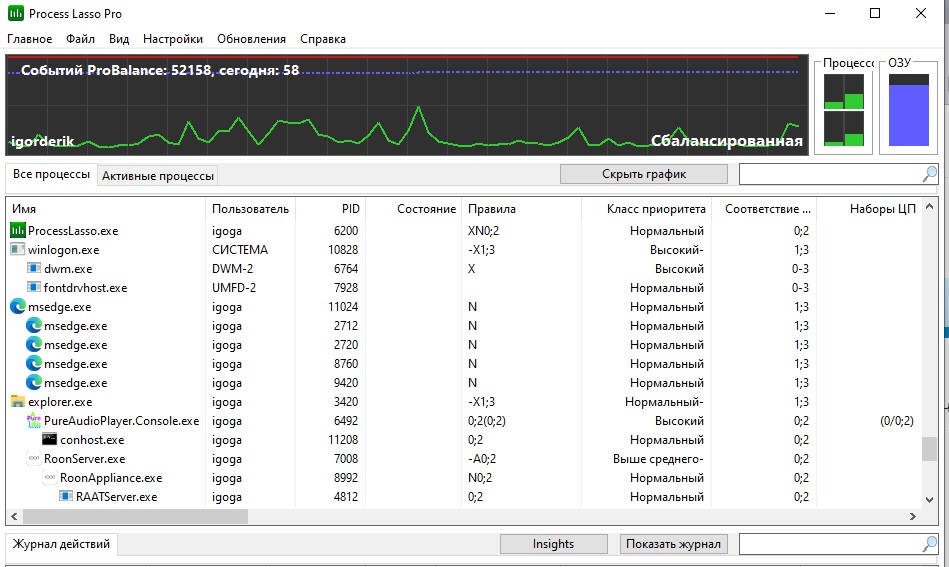Click the horizontal scrollbar thumb
The image size is (949, 567).
(x=135, y=516)
